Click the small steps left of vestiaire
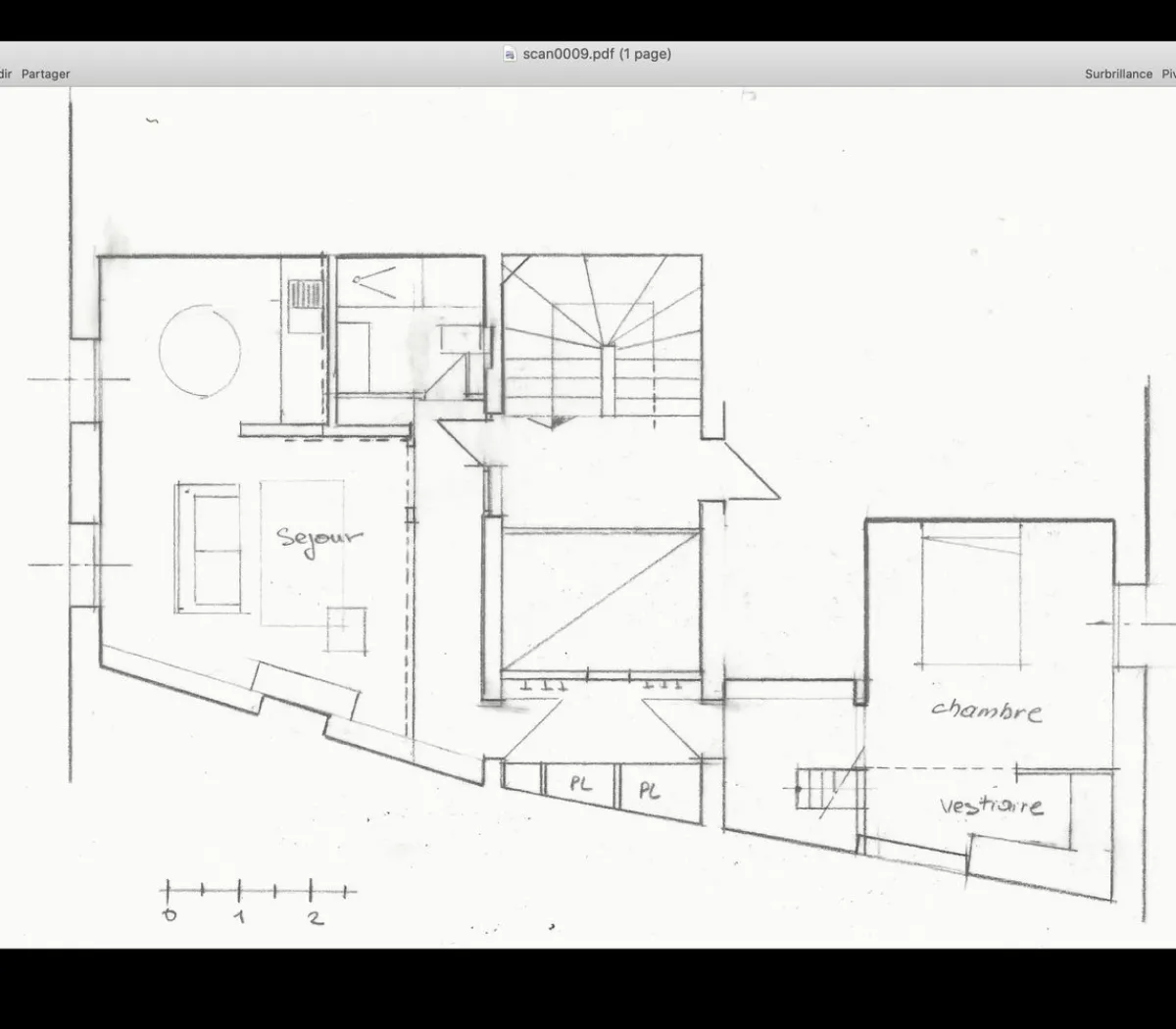 click(x=815, y=788)
